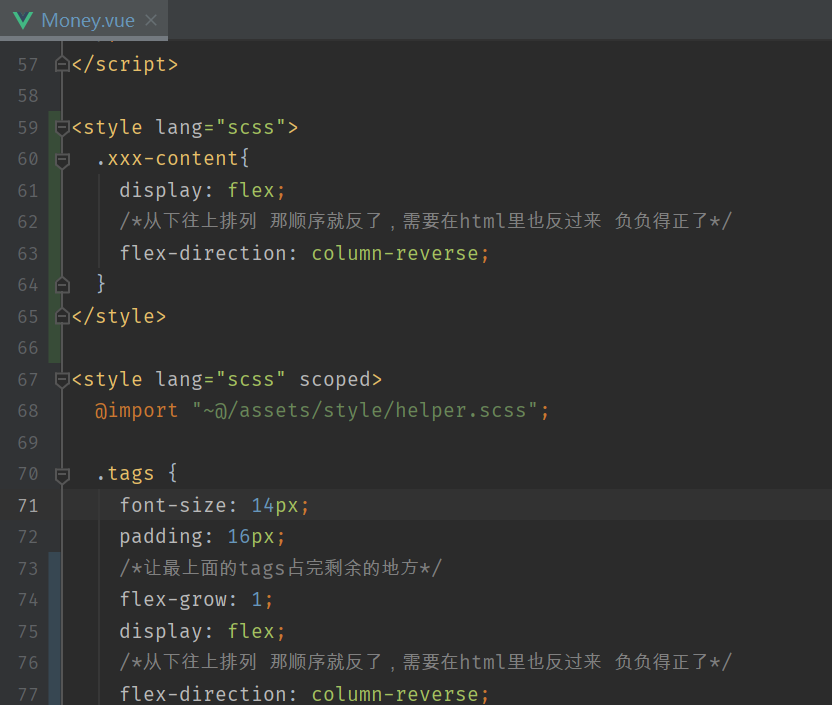The height and width of the screenshot is (705, 832).
Task: Click the helper.scss import path string
Action: click(365, 411)
